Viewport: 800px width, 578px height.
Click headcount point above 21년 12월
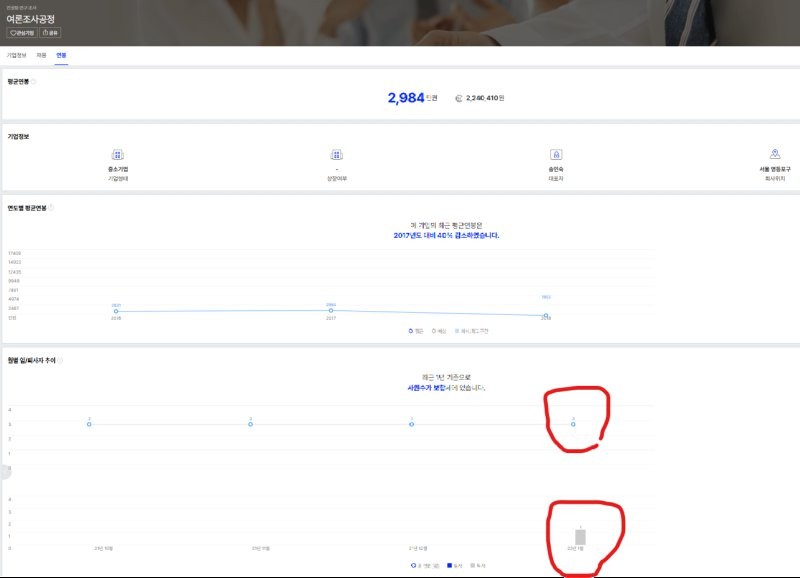coord(412,424)
